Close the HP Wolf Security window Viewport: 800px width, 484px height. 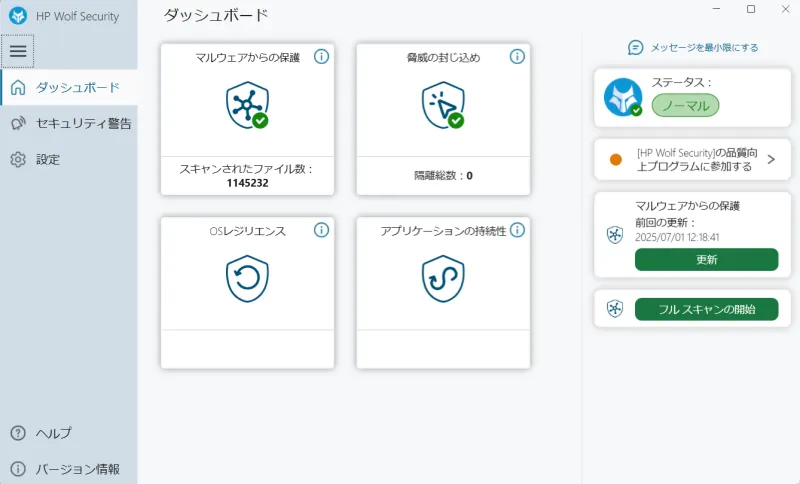click(786, 9)
